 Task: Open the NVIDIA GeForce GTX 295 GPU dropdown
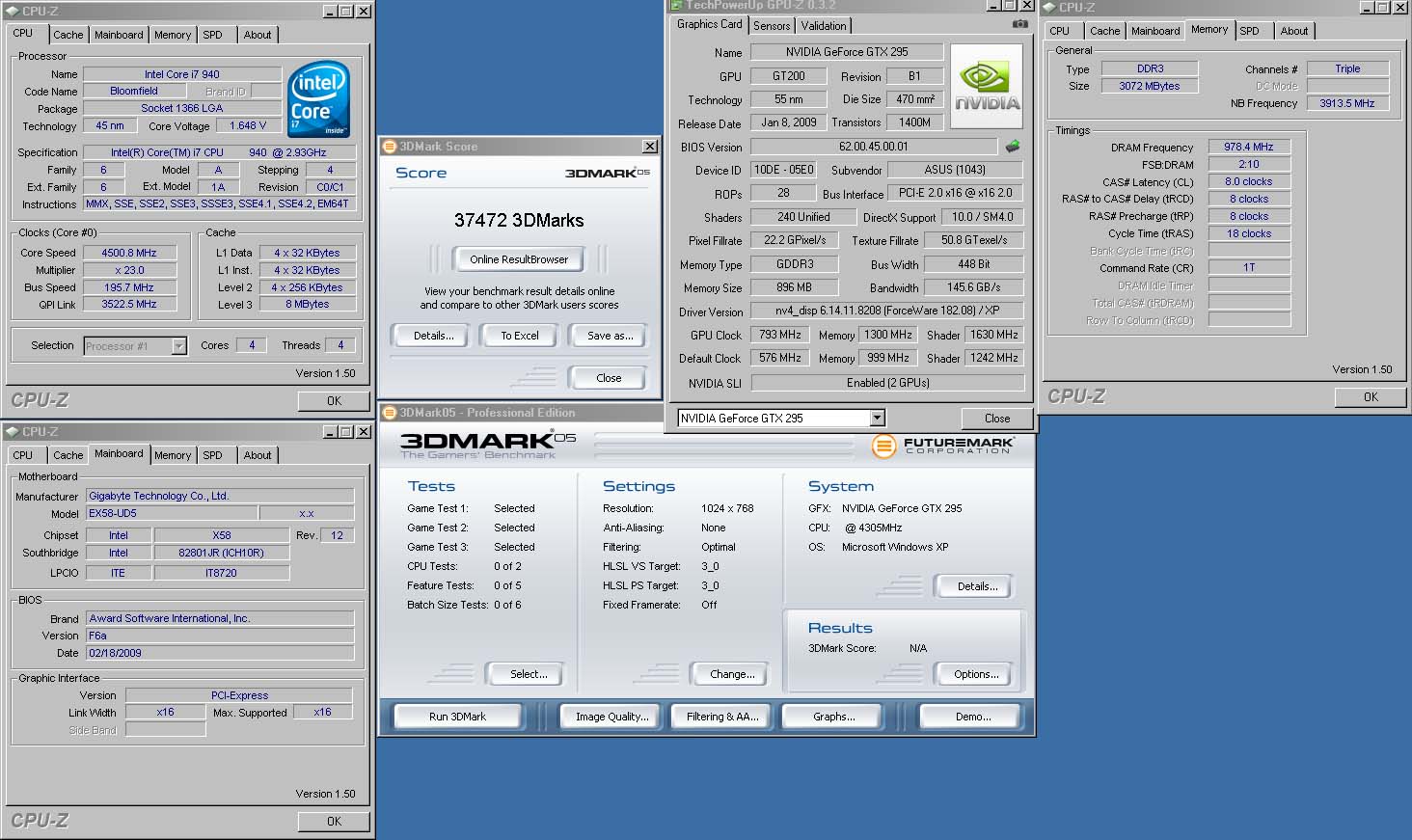(x=877, y=418)
